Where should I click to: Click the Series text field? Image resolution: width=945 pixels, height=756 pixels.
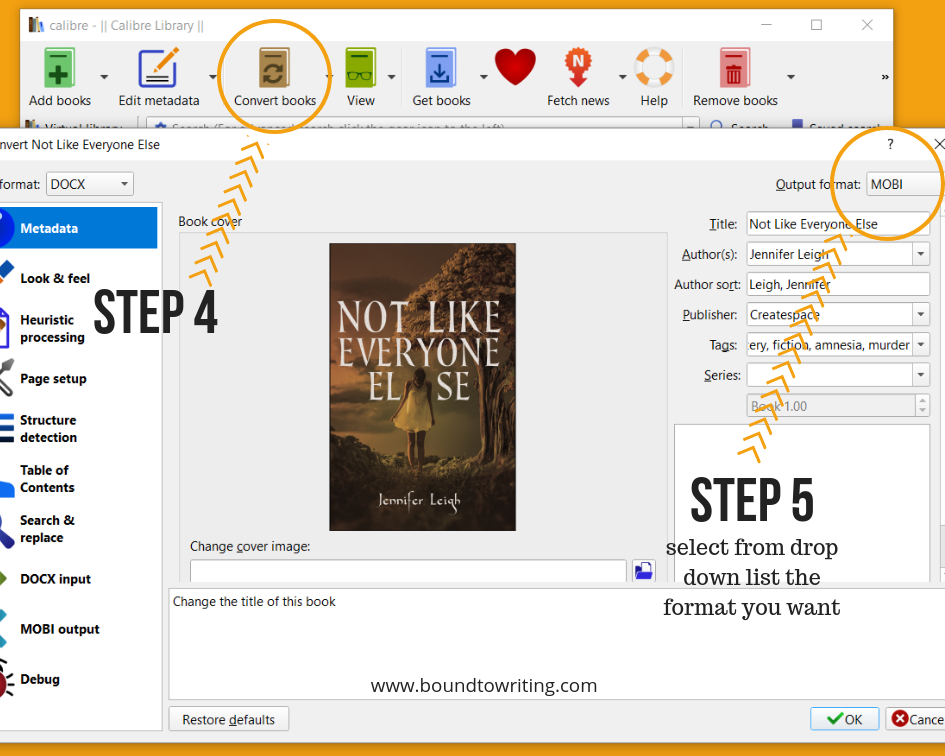coord(829,374)
